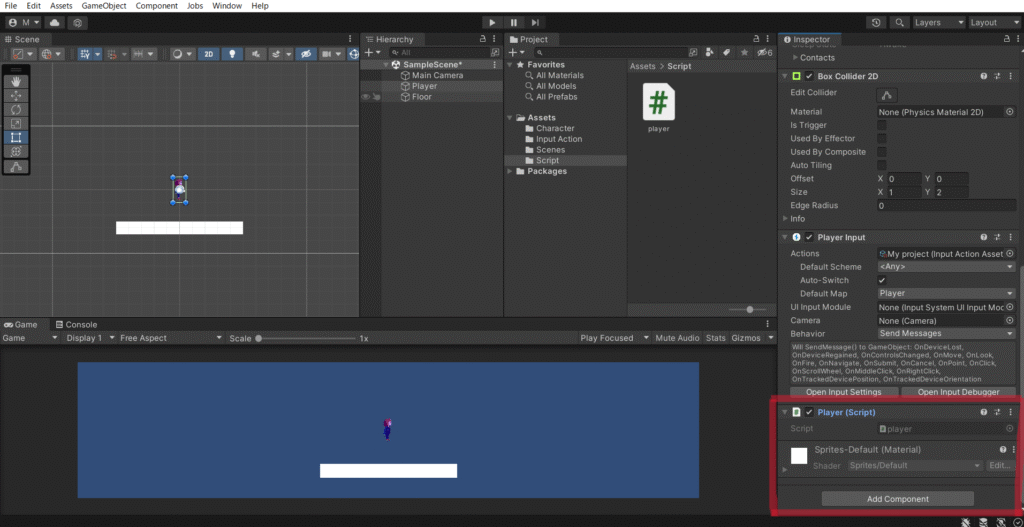Select the Rotate tool in Scene toolbar
The height and width of the screenshot is (527, 1024).
17,109
